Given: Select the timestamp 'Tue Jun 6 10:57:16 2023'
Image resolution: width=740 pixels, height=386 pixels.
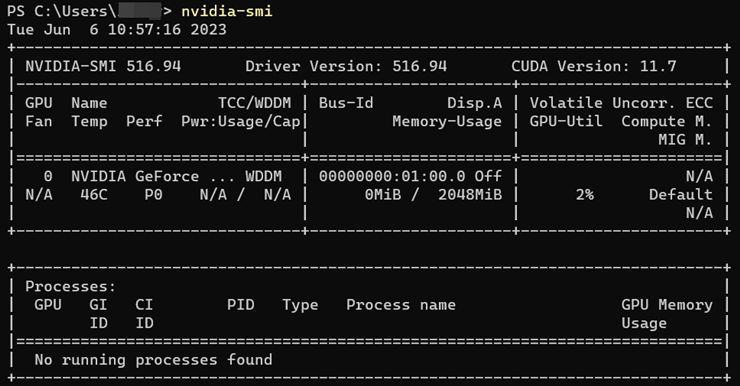Looking at the screenshot, I should [x=117, y=30].
